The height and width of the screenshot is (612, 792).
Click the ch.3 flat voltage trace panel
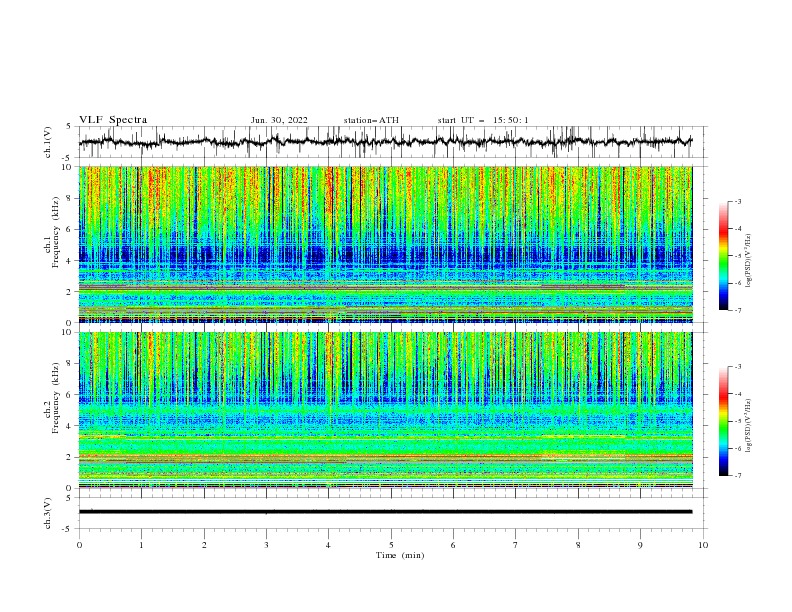[x=393, y=513]
